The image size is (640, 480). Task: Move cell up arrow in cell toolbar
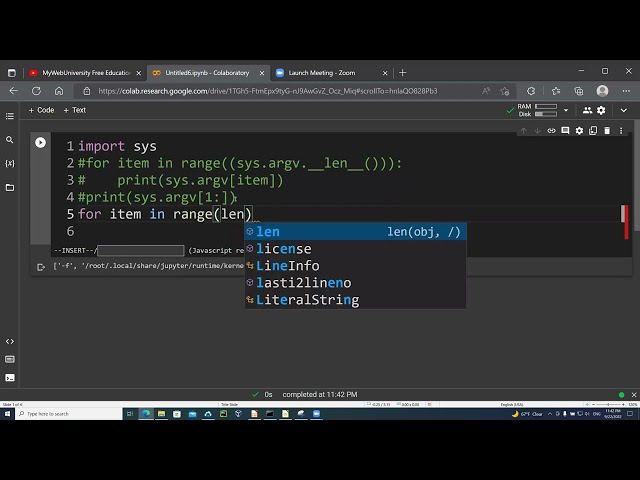click(524, 131)
